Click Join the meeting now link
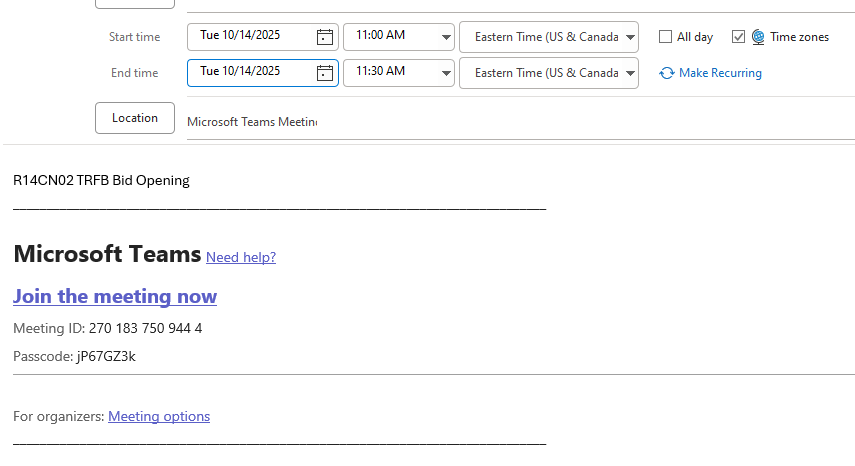The width and height of the screenshot is (855, 466). click(115, 296)
